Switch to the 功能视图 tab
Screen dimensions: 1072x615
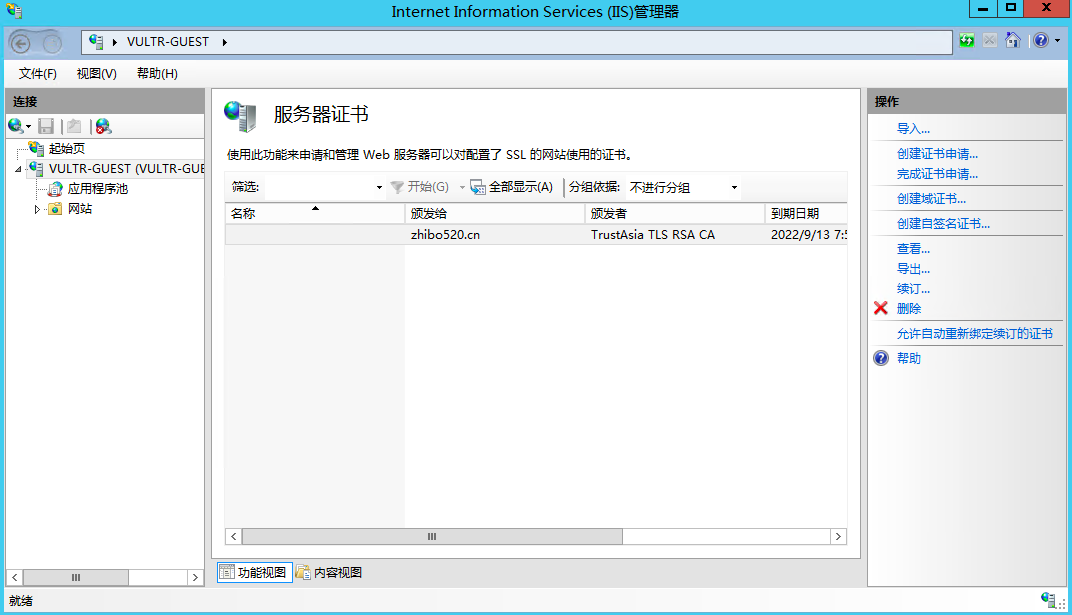[255, 572]
